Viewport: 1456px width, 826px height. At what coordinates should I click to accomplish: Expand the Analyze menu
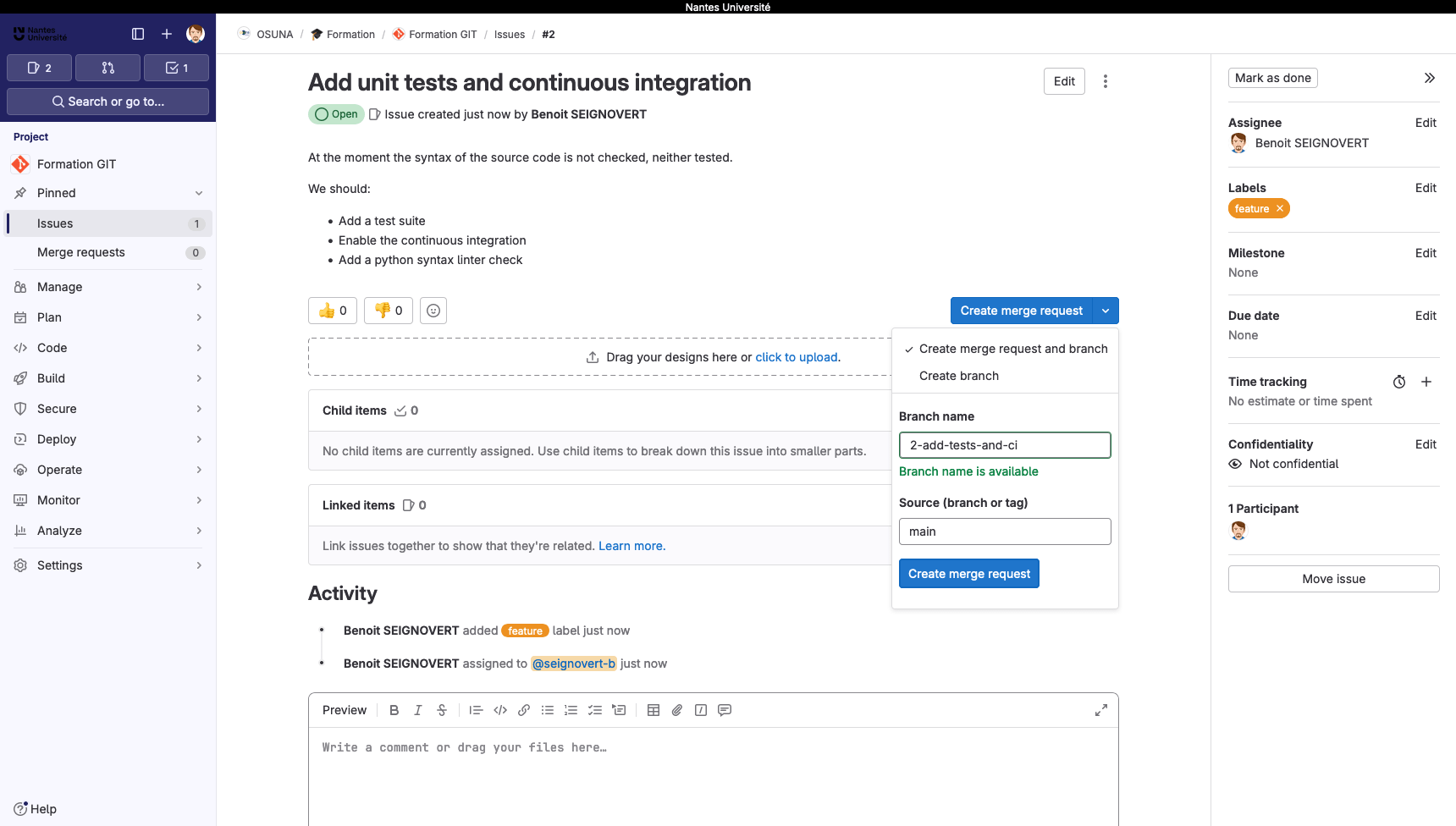pyautogui.click(x=108, y=531)
